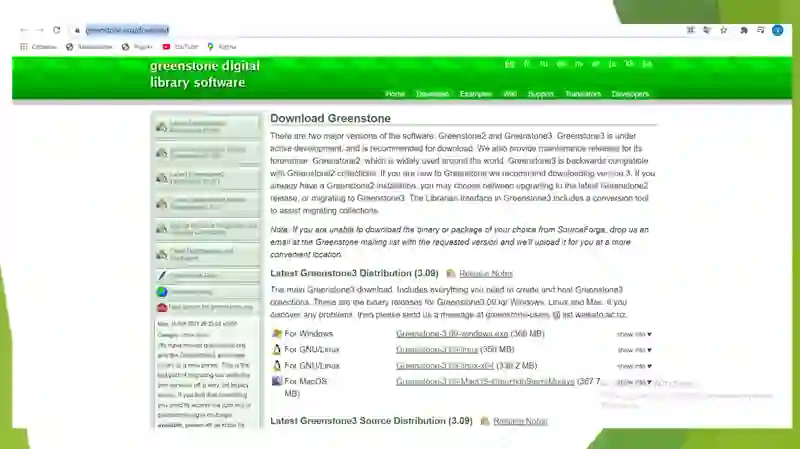Screen dimensions: 800x449
Task: Switch the site language to 'ru'
Action: coord(544,64)
